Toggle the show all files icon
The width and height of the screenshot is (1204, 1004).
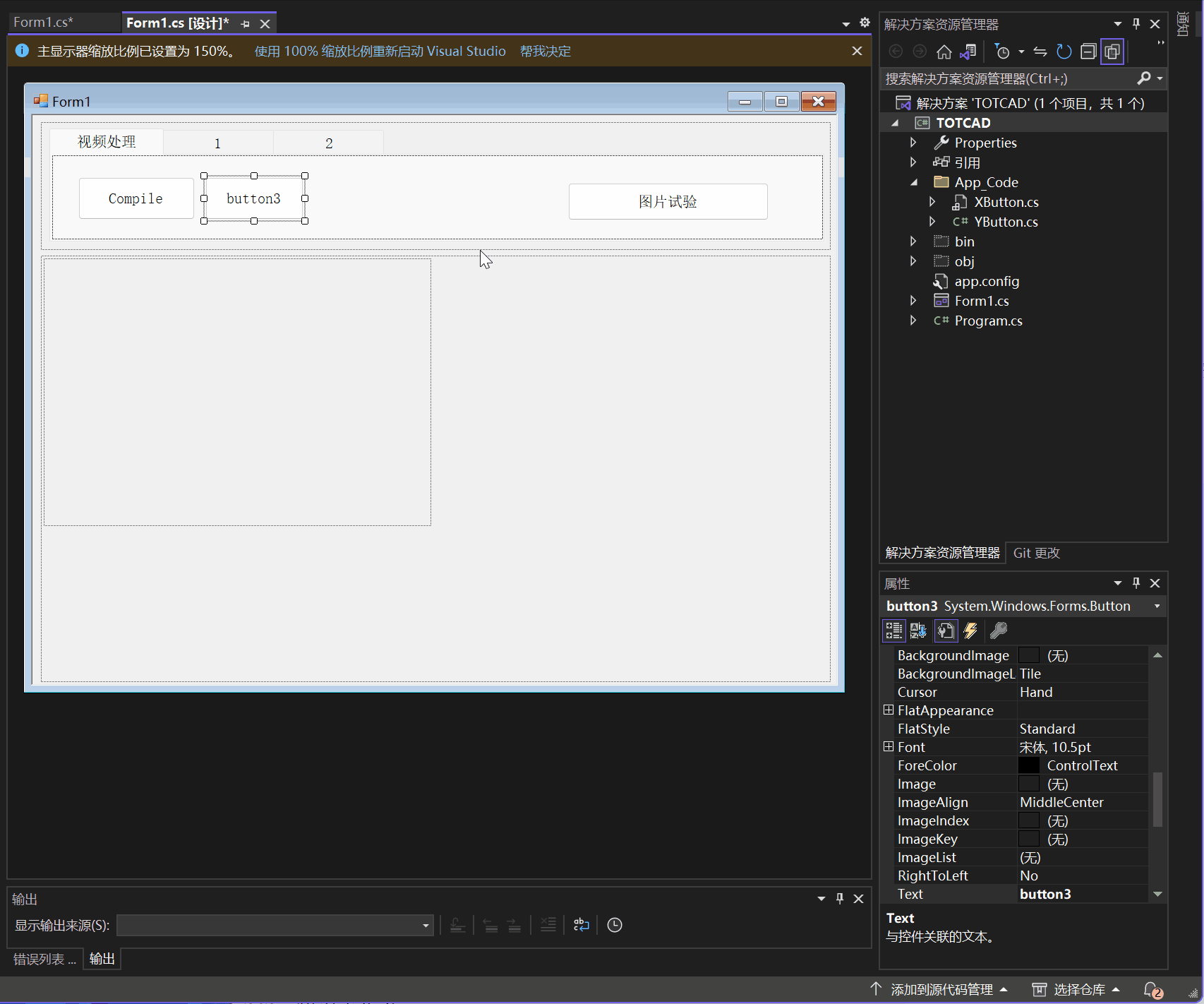pyautogui.click(x=1112, y=52)
